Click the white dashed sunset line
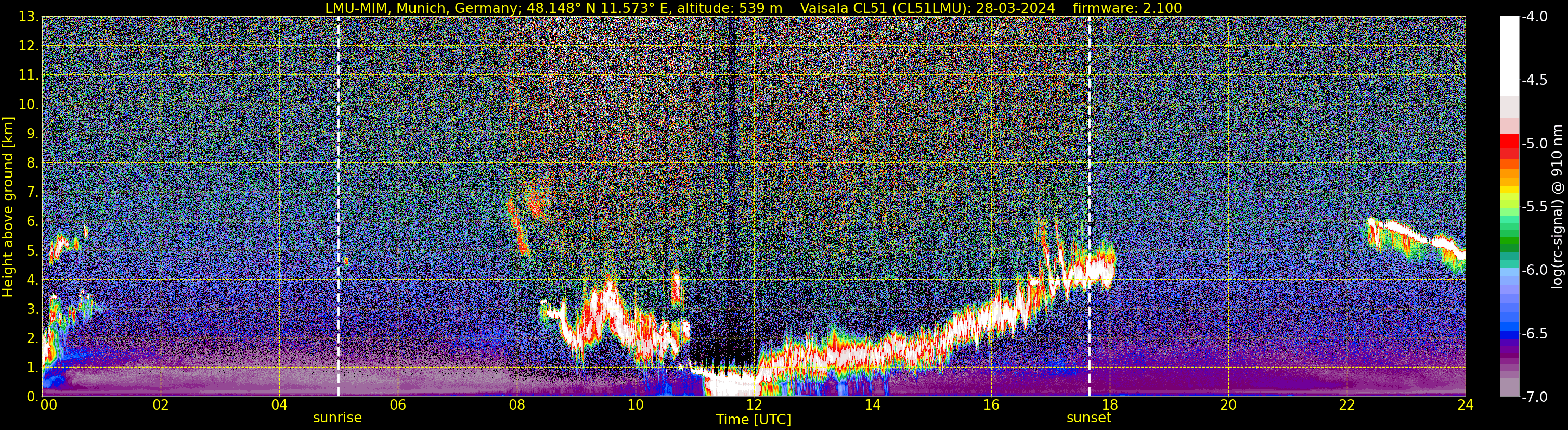Viewport: 1568px width, 430px height. tap(1089, 207)
